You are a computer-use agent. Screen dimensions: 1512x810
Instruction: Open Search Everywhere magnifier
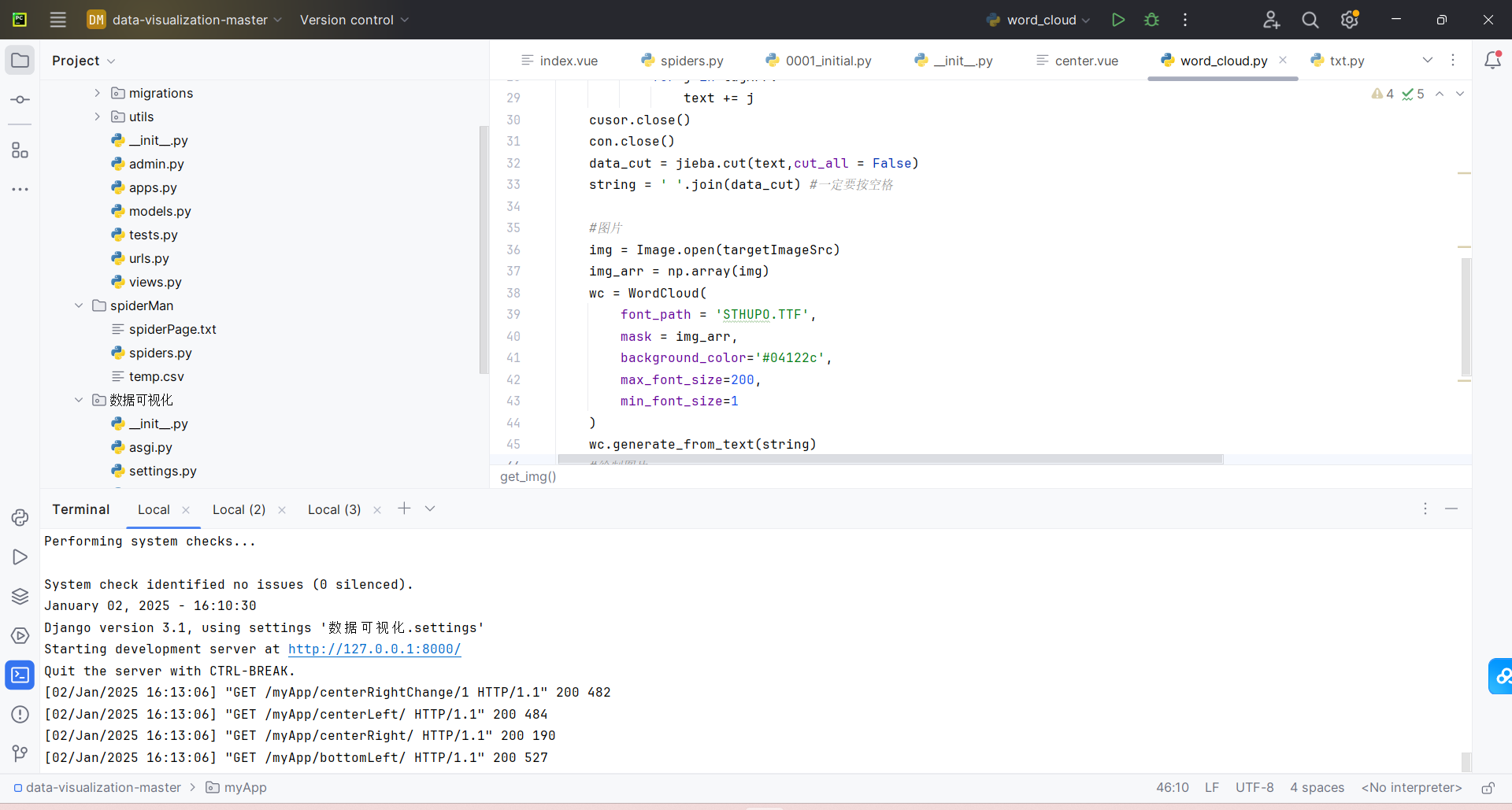pos(1310,20)
